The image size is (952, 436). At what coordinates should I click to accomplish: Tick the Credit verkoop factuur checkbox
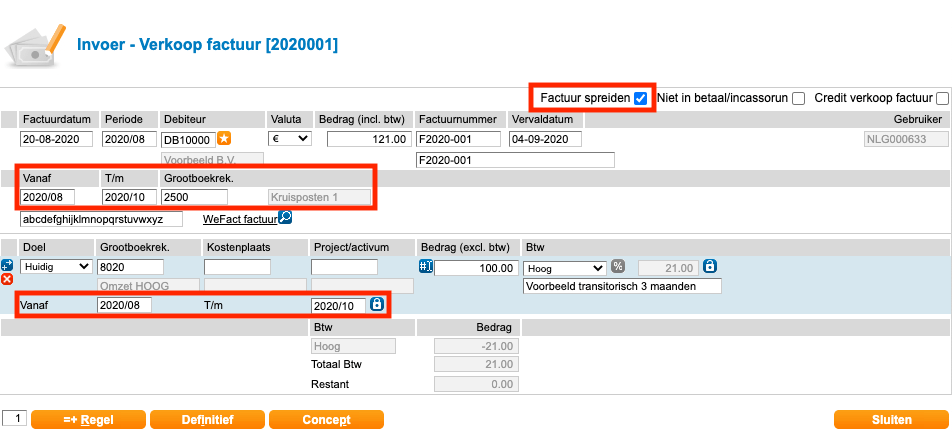(942, 98)
